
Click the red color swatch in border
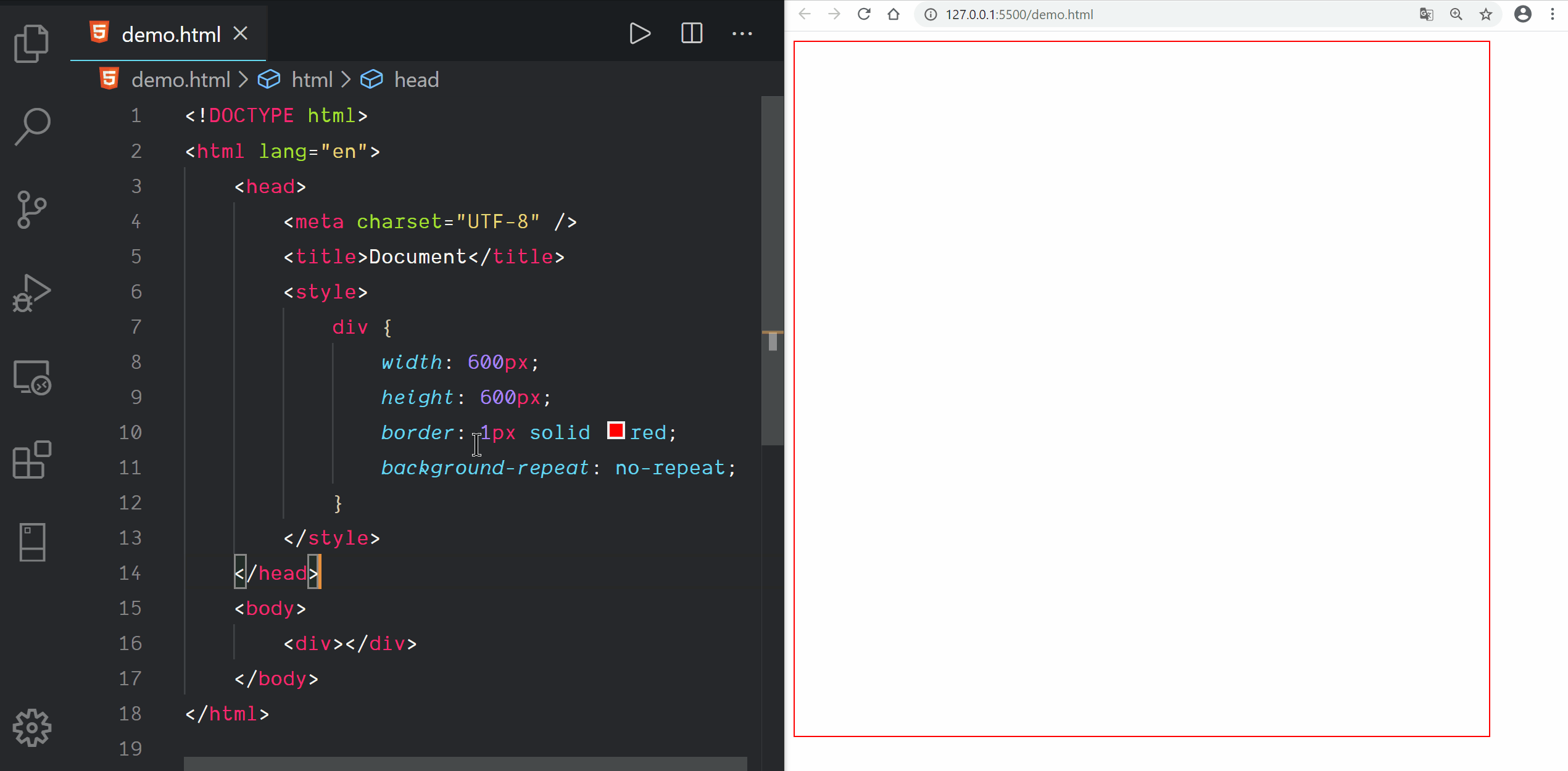[x=615, y=431]
